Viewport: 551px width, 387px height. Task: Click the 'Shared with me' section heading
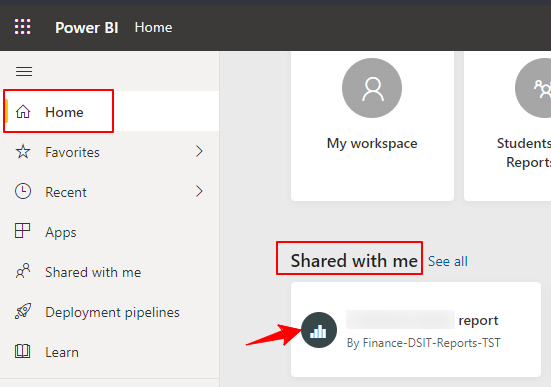coord(354,260)
